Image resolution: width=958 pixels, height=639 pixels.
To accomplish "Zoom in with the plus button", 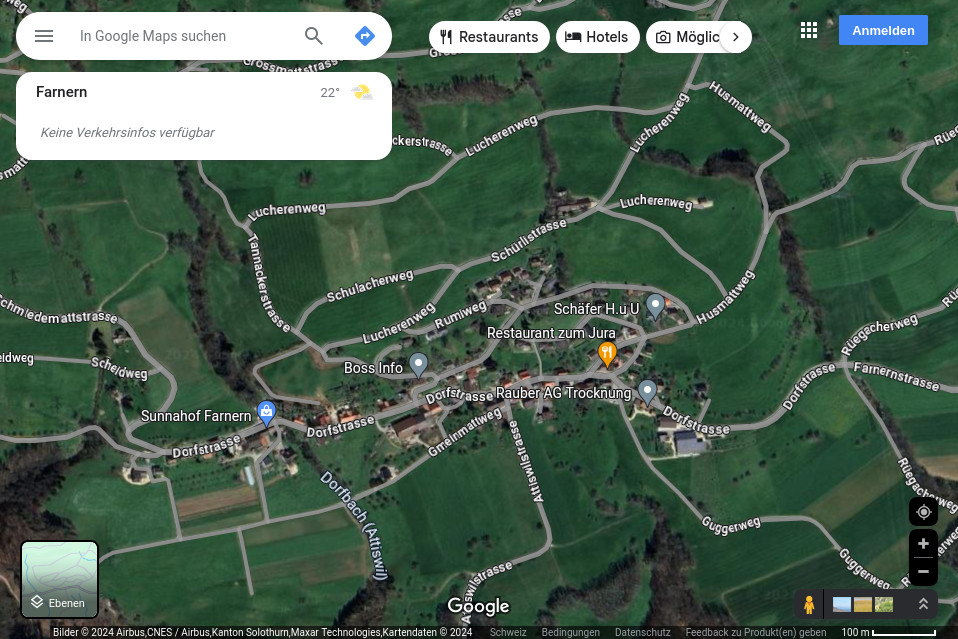I will point(923,544).
